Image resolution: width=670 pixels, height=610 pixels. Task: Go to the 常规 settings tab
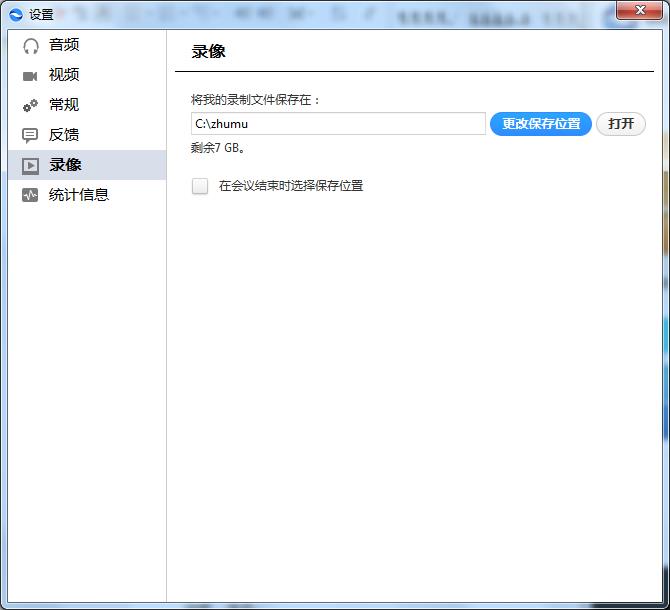[x=64, y=105]
